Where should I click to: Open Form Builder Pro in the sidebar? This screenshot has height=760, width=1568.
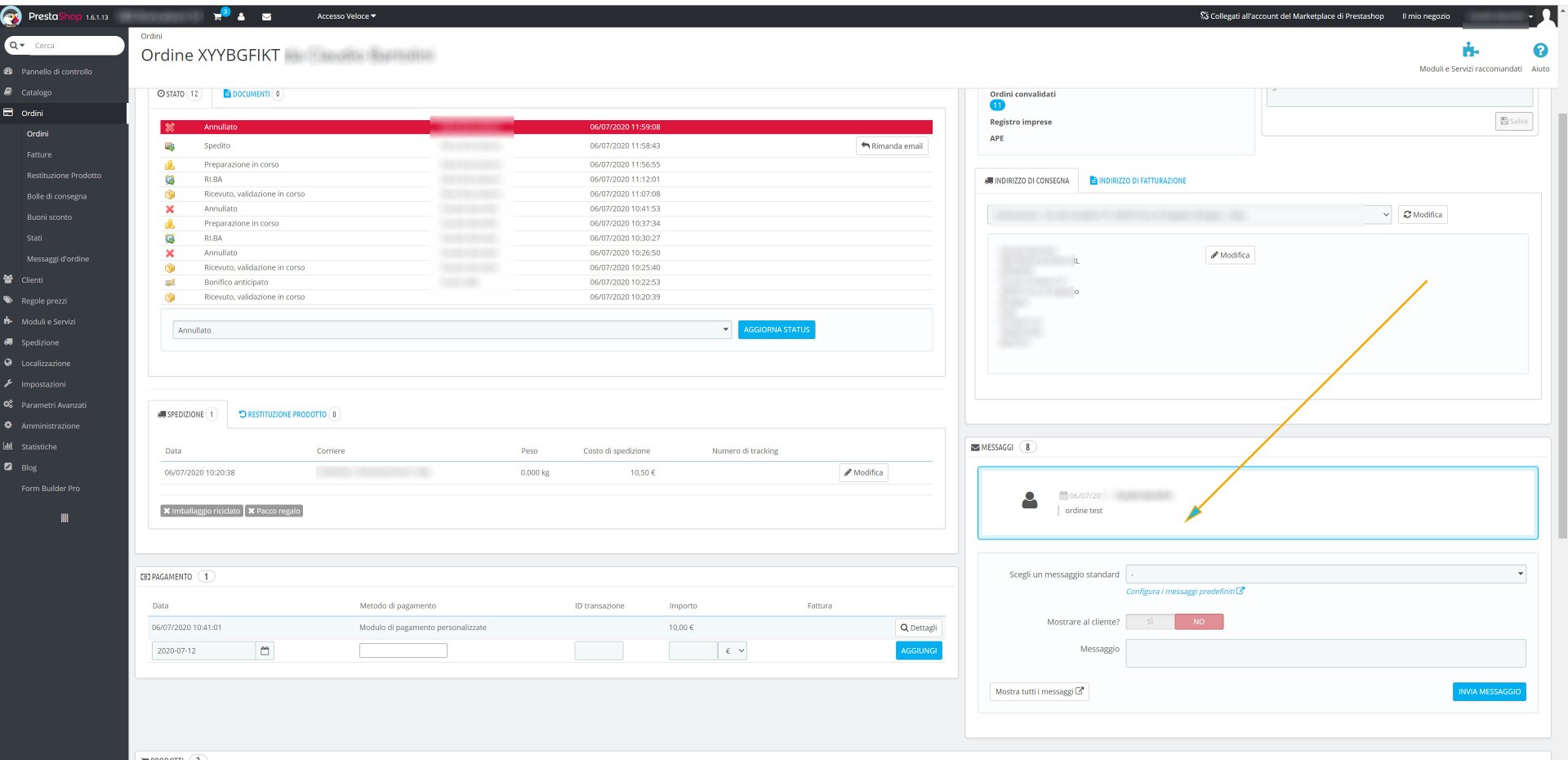(51, 489)
